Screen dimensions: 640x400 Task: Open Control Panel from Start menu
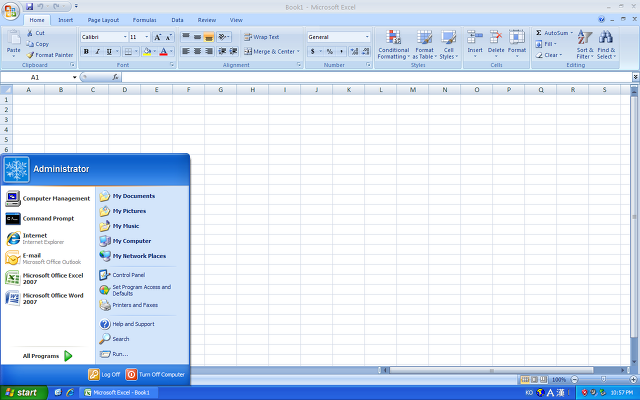pyautogui.click(x=122, y=275)
